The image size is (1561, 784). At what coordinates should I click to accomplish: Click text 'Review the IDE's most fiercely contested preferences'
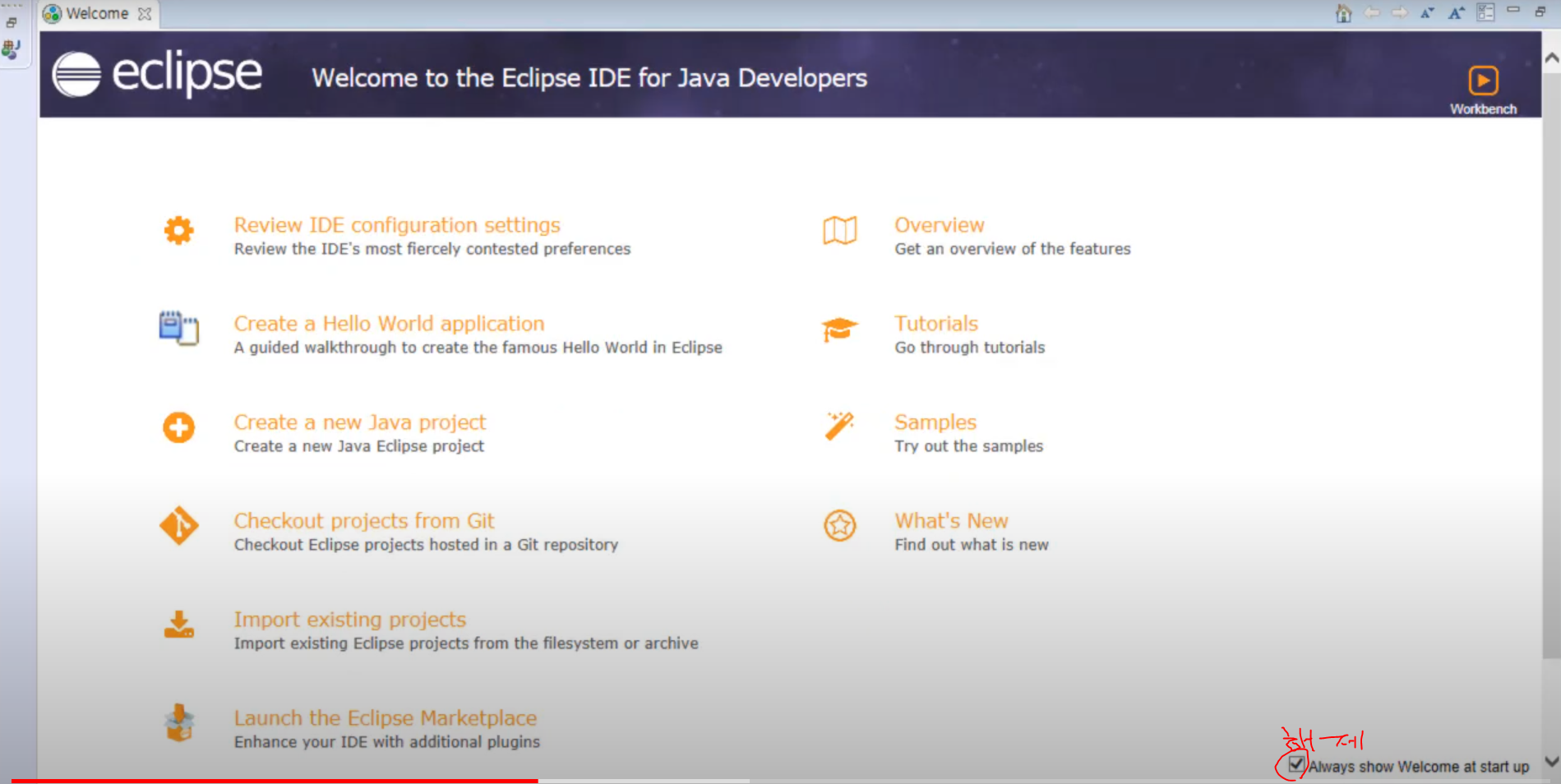click(x=432, y=249)
